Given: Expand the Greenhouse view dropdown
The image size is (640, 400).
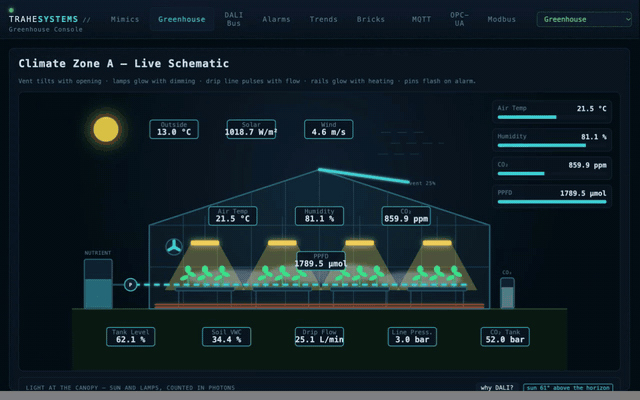Looking at the screenshot, I should [x=584, y=19].
